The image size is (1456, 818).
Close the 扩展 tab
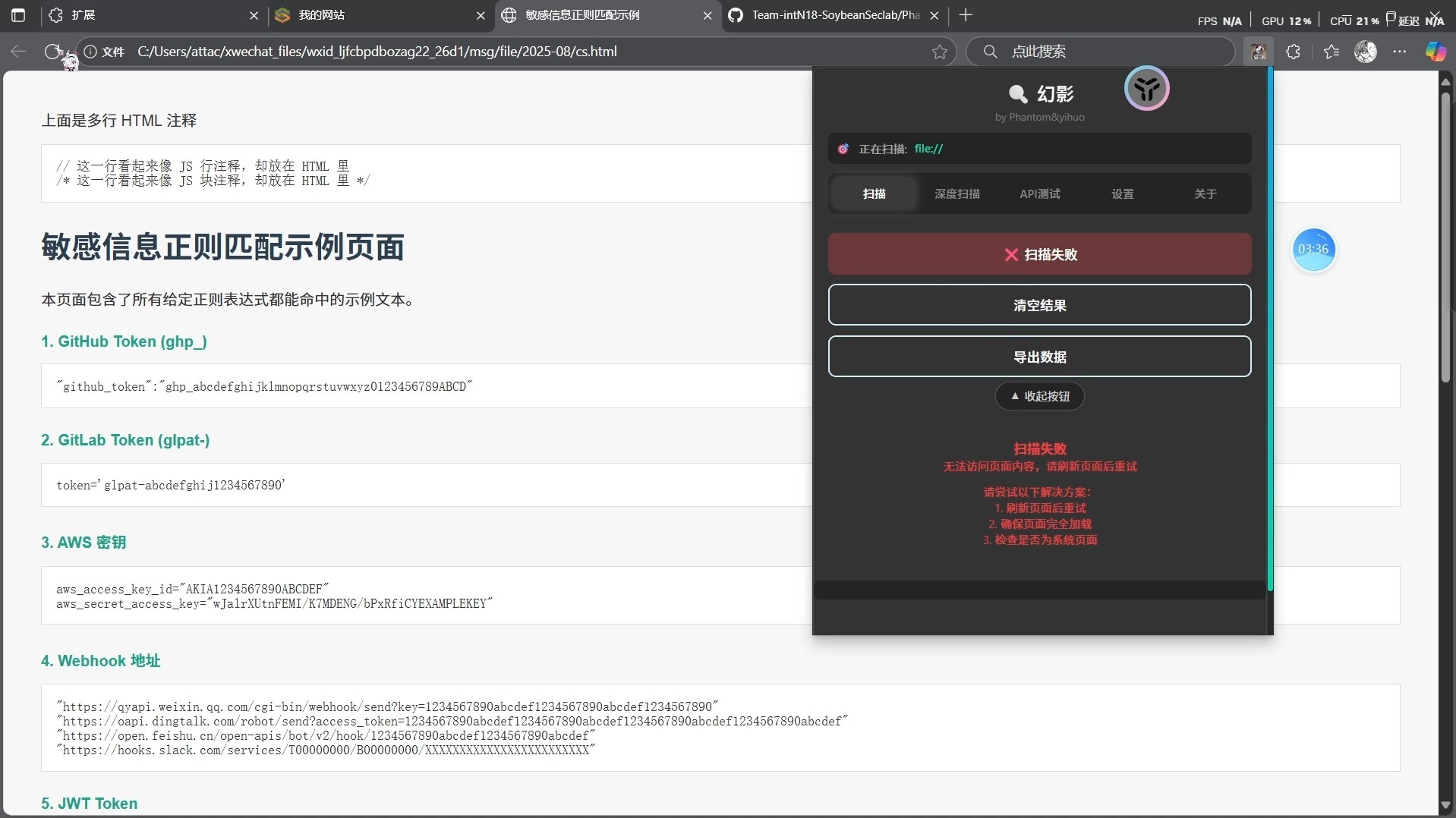tap(254, 15)
